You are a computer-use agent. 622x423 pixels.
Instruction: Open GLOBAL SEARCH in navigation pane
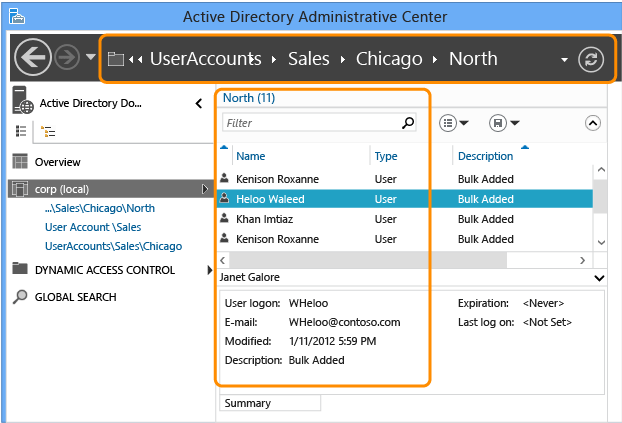[75, 297]
